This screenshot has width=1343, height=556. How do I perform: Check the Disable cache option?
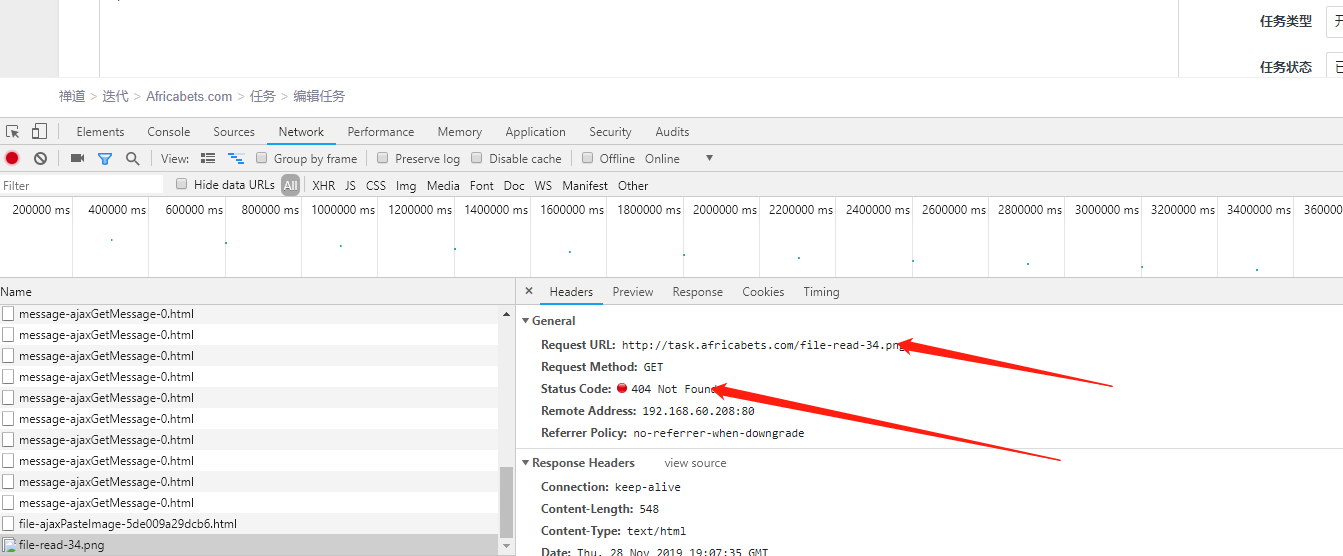(477, 158)
